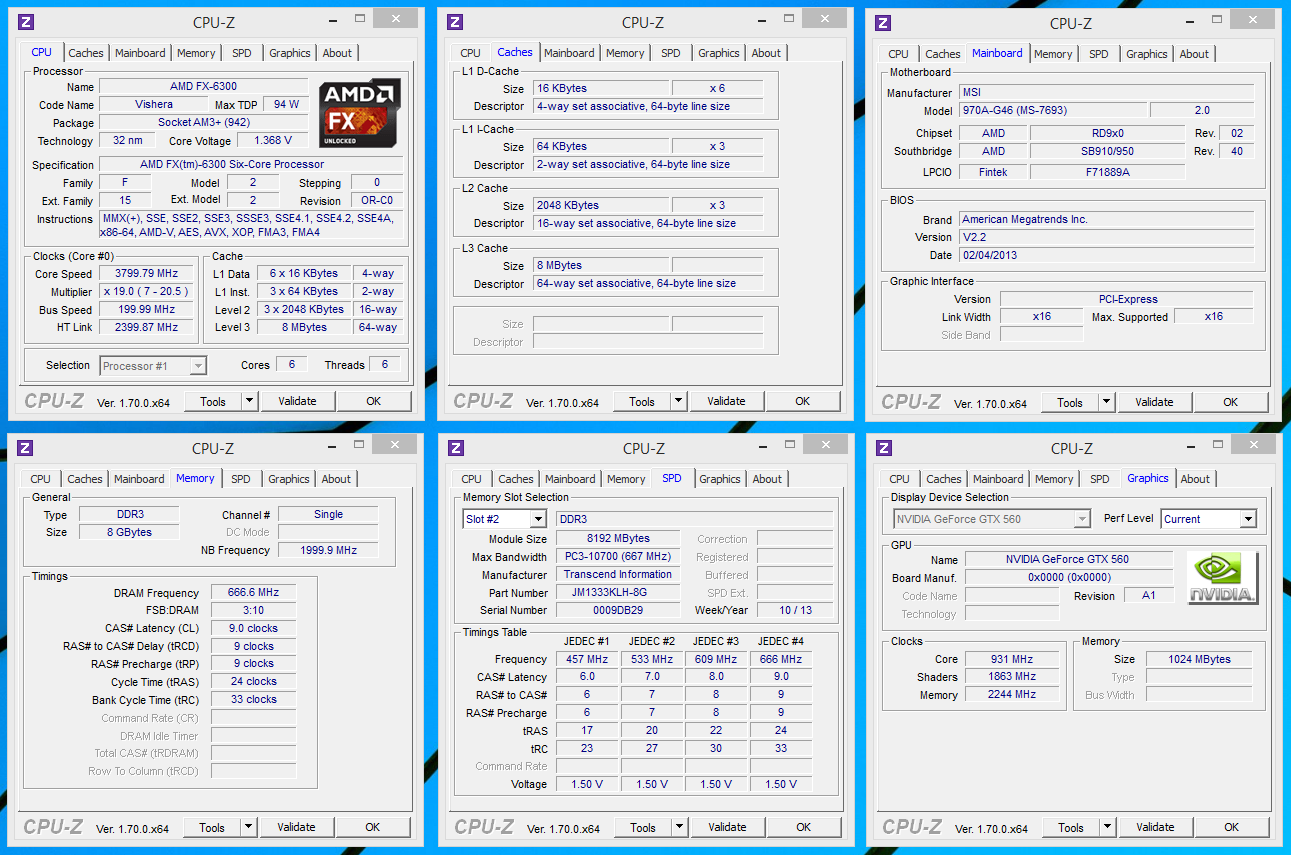
Task: Click the Serial Number 0009DB29 value
Action: [x=617, y=610]
